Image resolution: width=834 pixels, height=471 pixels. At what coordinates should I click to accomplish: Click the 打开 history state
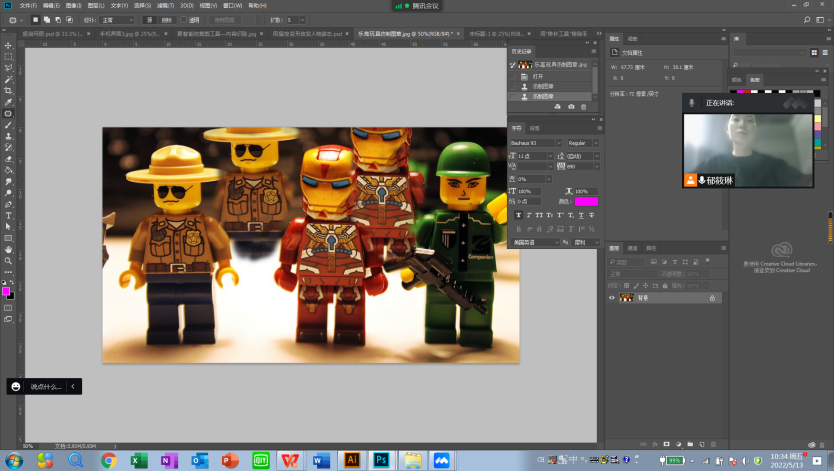[x=538, y=76]
